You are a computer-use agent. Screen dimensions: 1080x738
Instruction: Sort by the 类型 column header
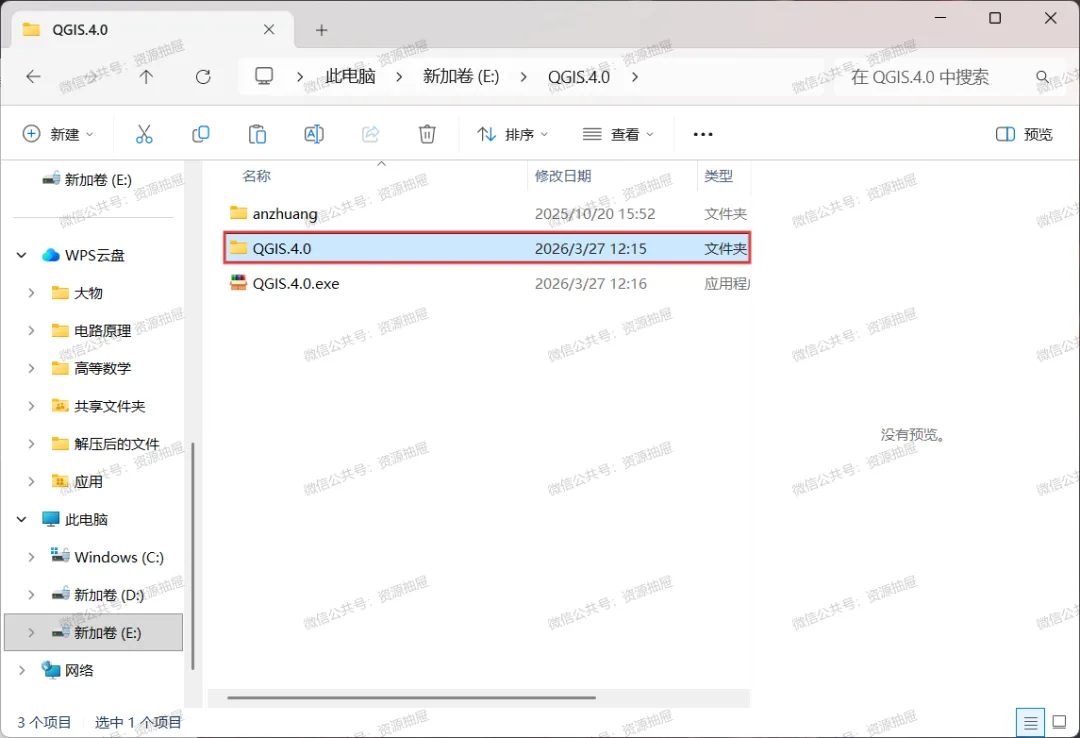coord(718,176)
